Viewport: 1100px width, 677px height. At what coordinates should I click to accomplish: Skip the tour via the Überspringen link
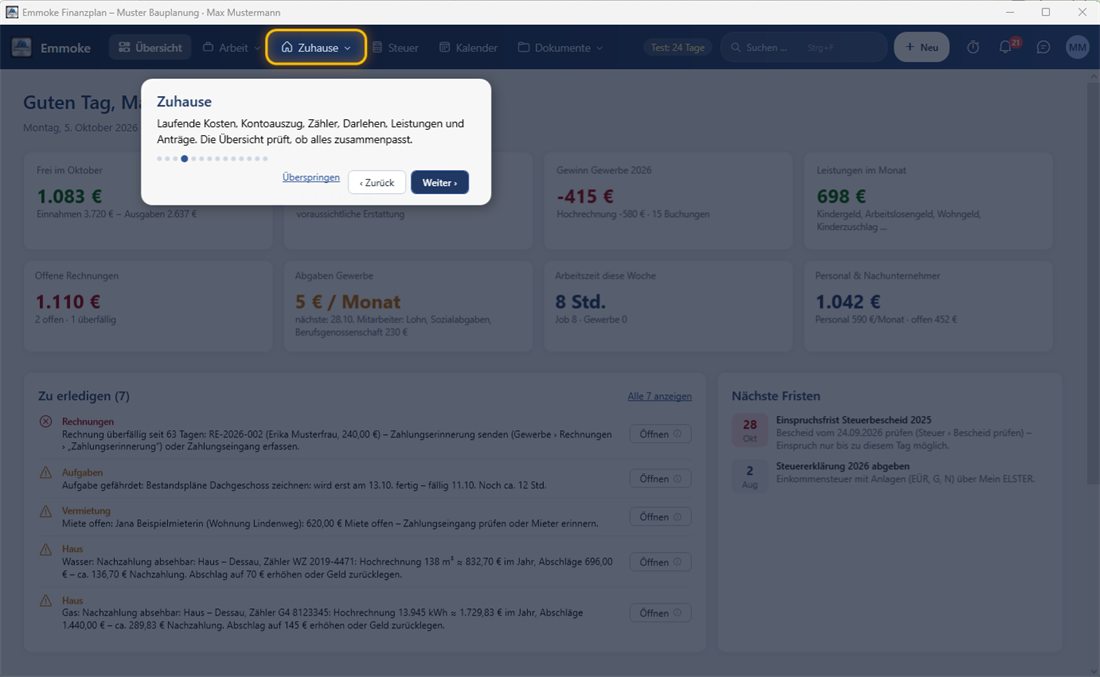(311, 177)
